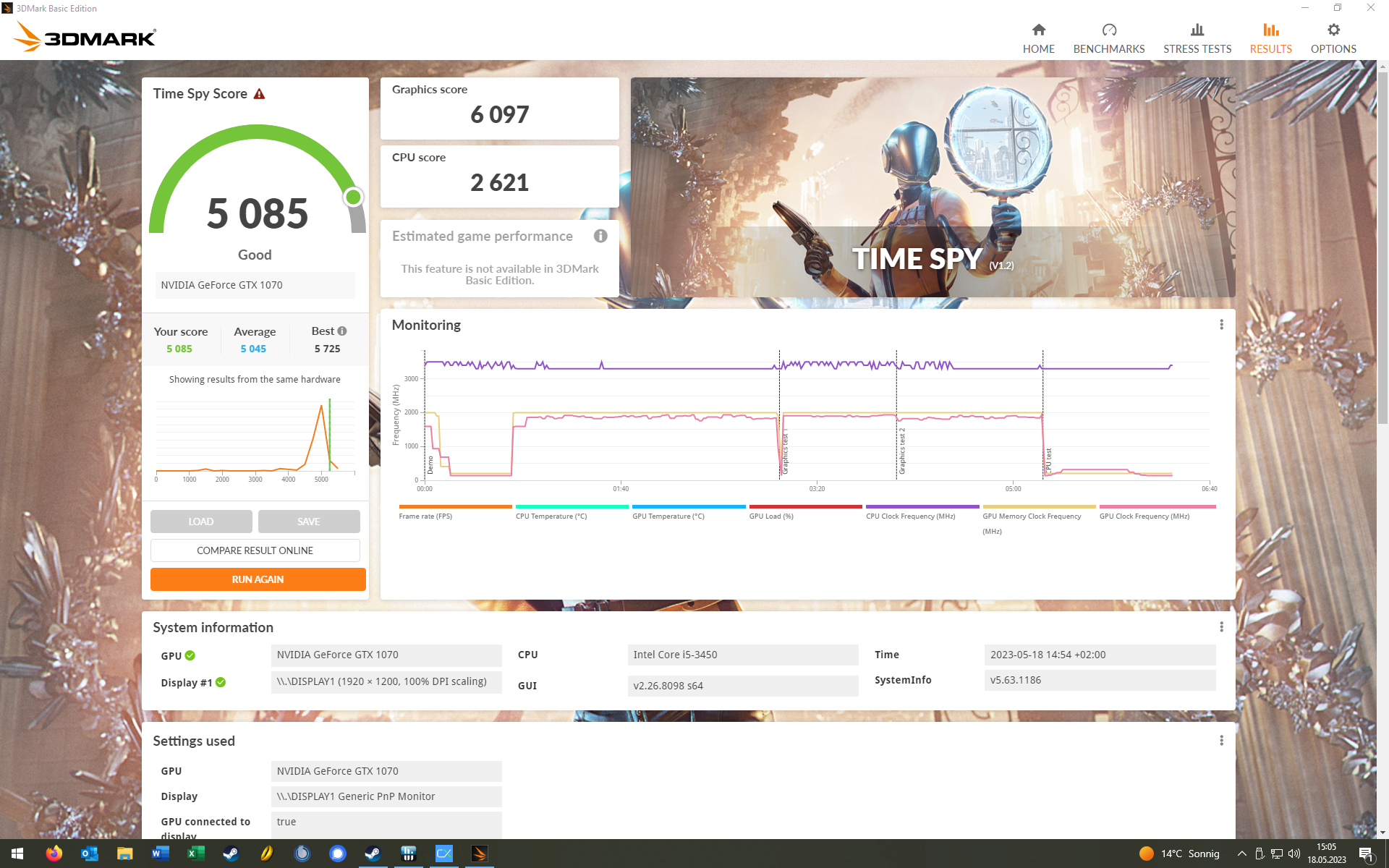Click the Time Spy score warning icon
Viewport: 1389px width, 868px height.
click(259, 94)
